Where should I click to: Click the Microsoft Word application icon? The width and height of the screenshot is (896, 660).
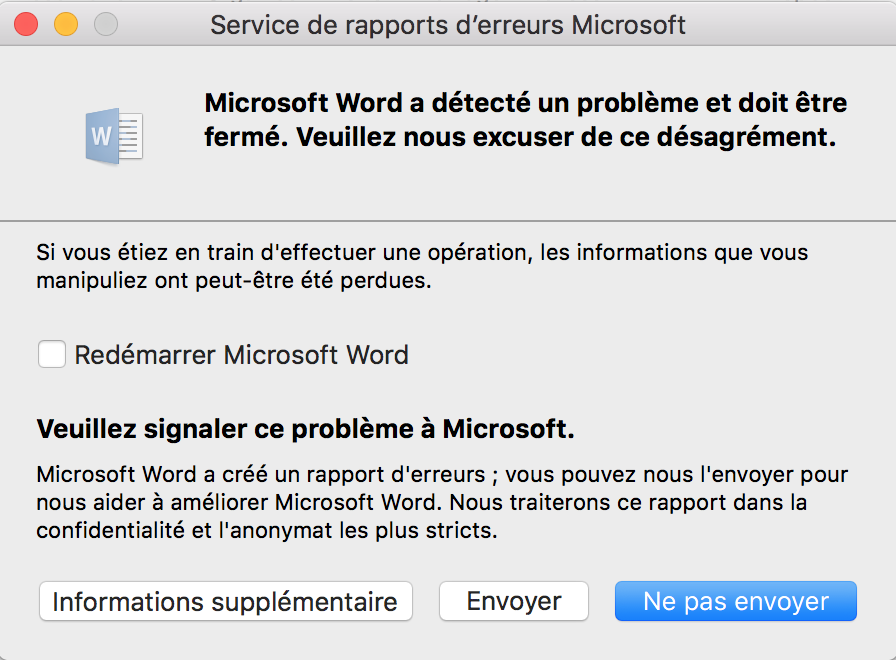click(x=114, y=136)
